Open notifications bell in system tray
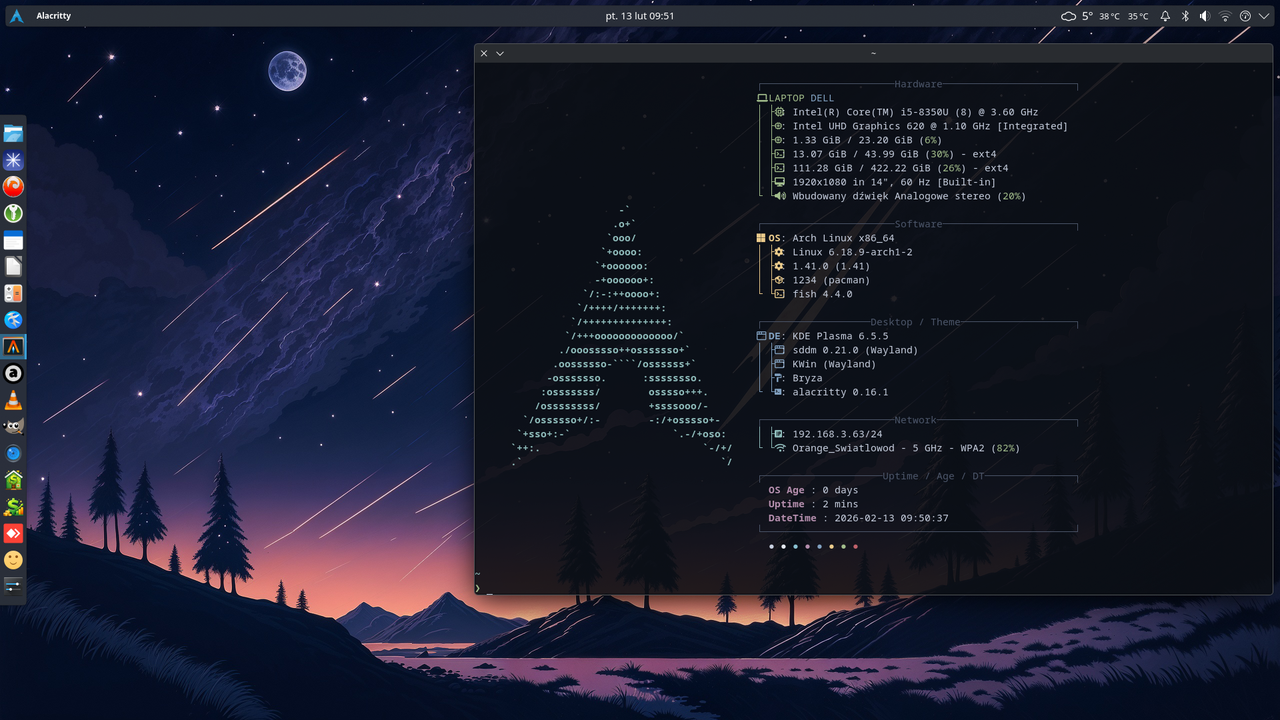The image size is (1280, 720). [1165, 16]
